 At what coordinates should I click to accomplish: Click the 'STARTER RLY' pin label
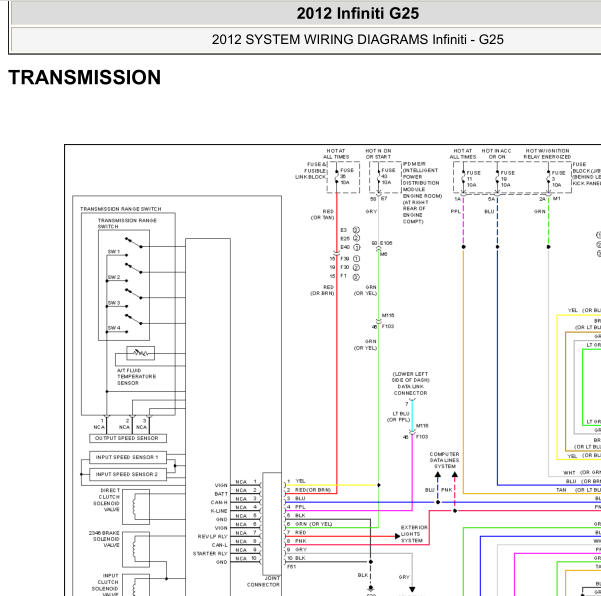tap(210, 553)
